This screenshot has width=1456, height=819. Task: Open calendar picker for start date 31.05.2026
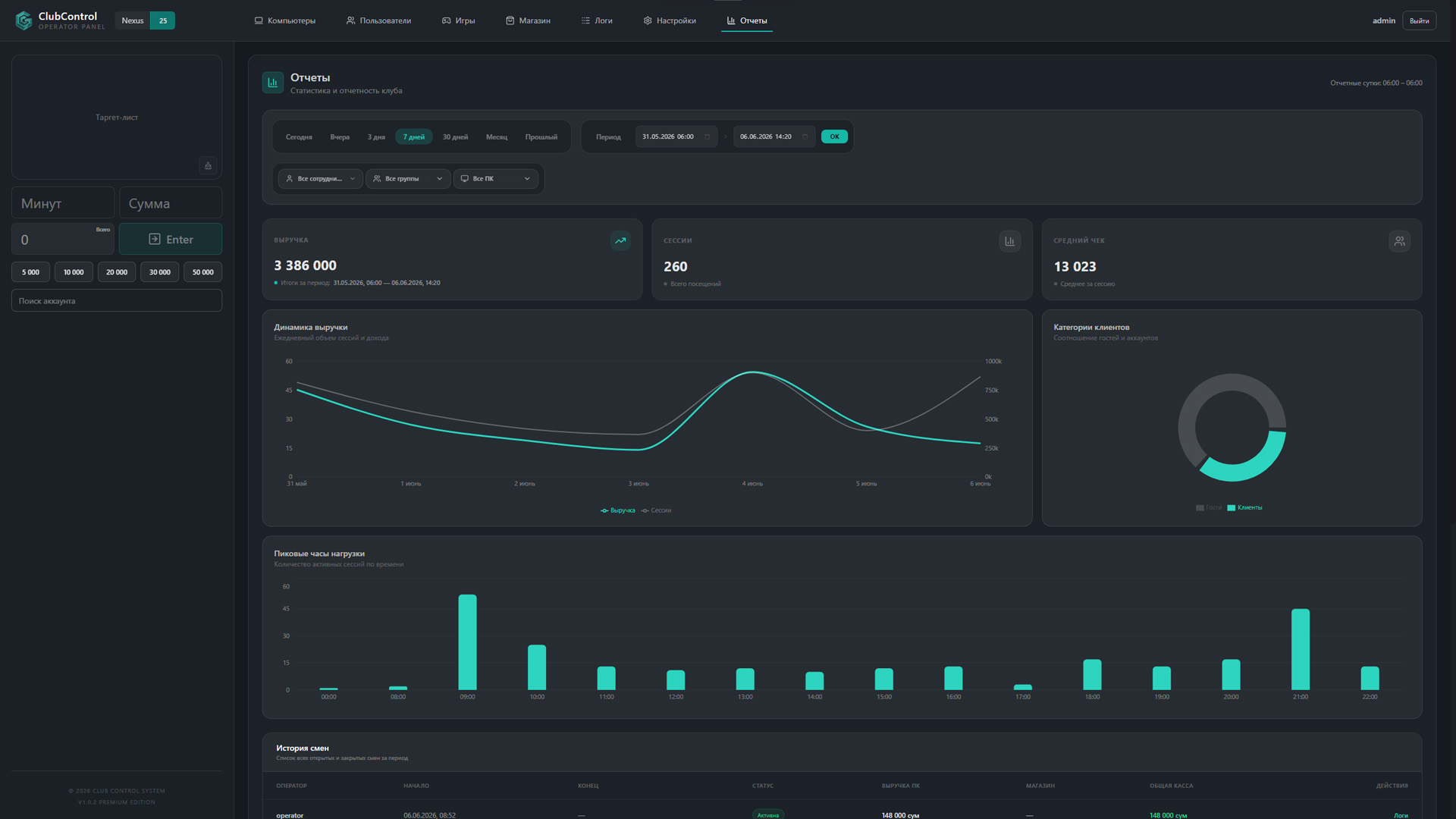707,136
